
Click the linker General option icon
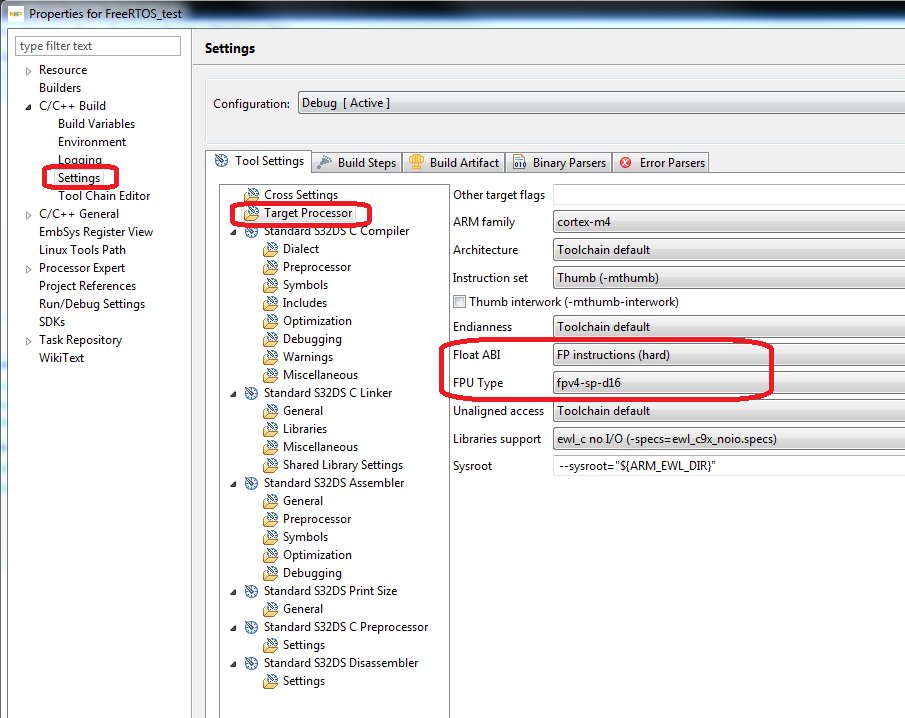270,411
